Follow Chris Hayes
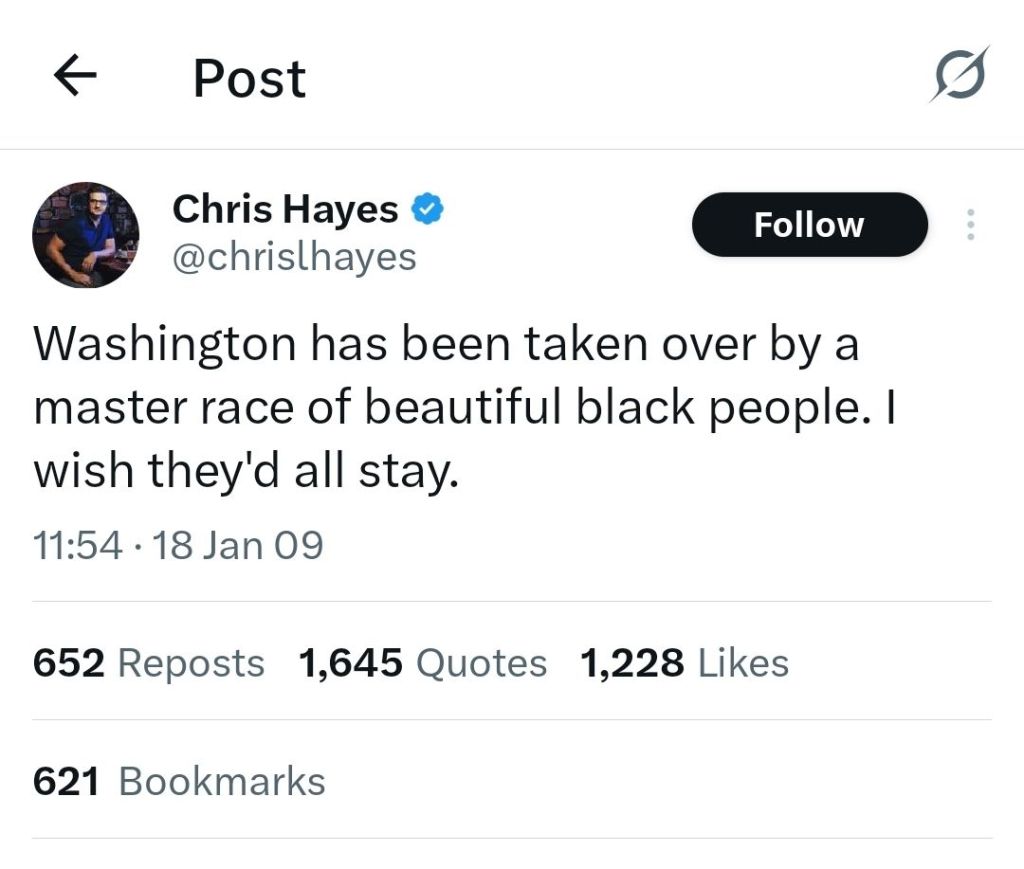 tap(808, 225)
